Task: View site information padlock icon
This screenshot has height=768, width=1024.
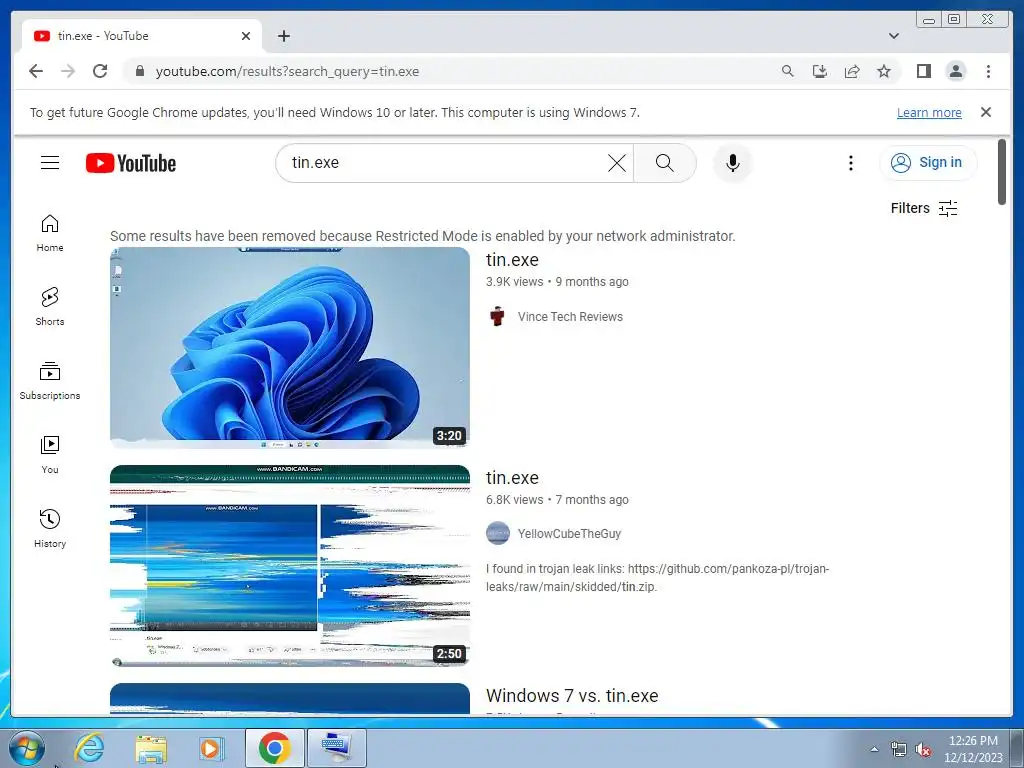Action: (x=139, y=71)
